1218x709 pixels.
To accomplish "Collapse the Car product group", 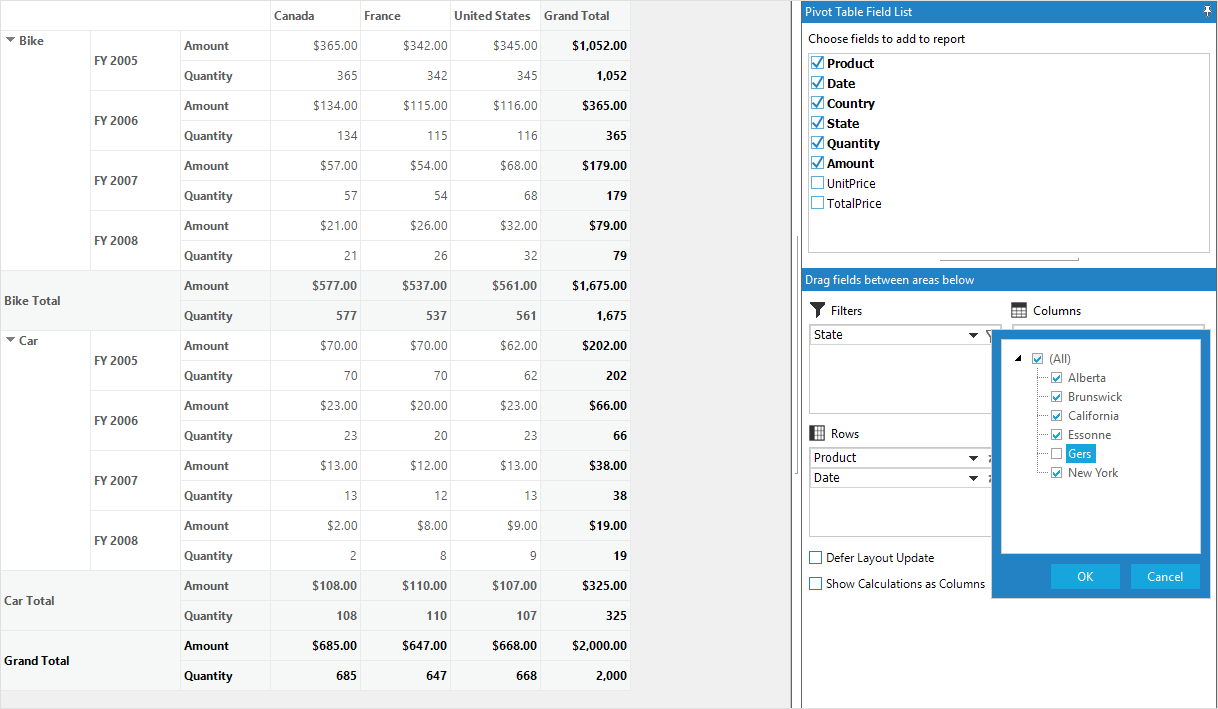I will (10, 340).
